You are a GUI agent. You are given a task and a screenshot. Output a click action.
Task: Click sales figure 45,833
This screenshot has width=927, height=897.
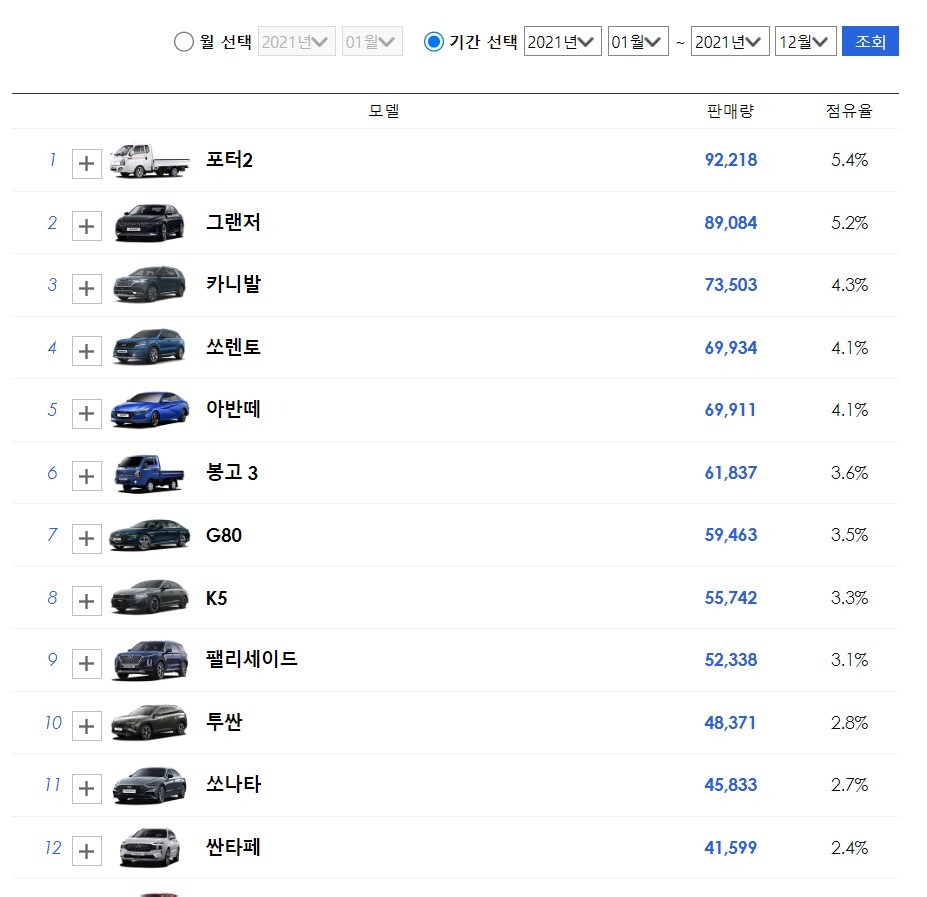pyautogui.click(x=731, y=785)
